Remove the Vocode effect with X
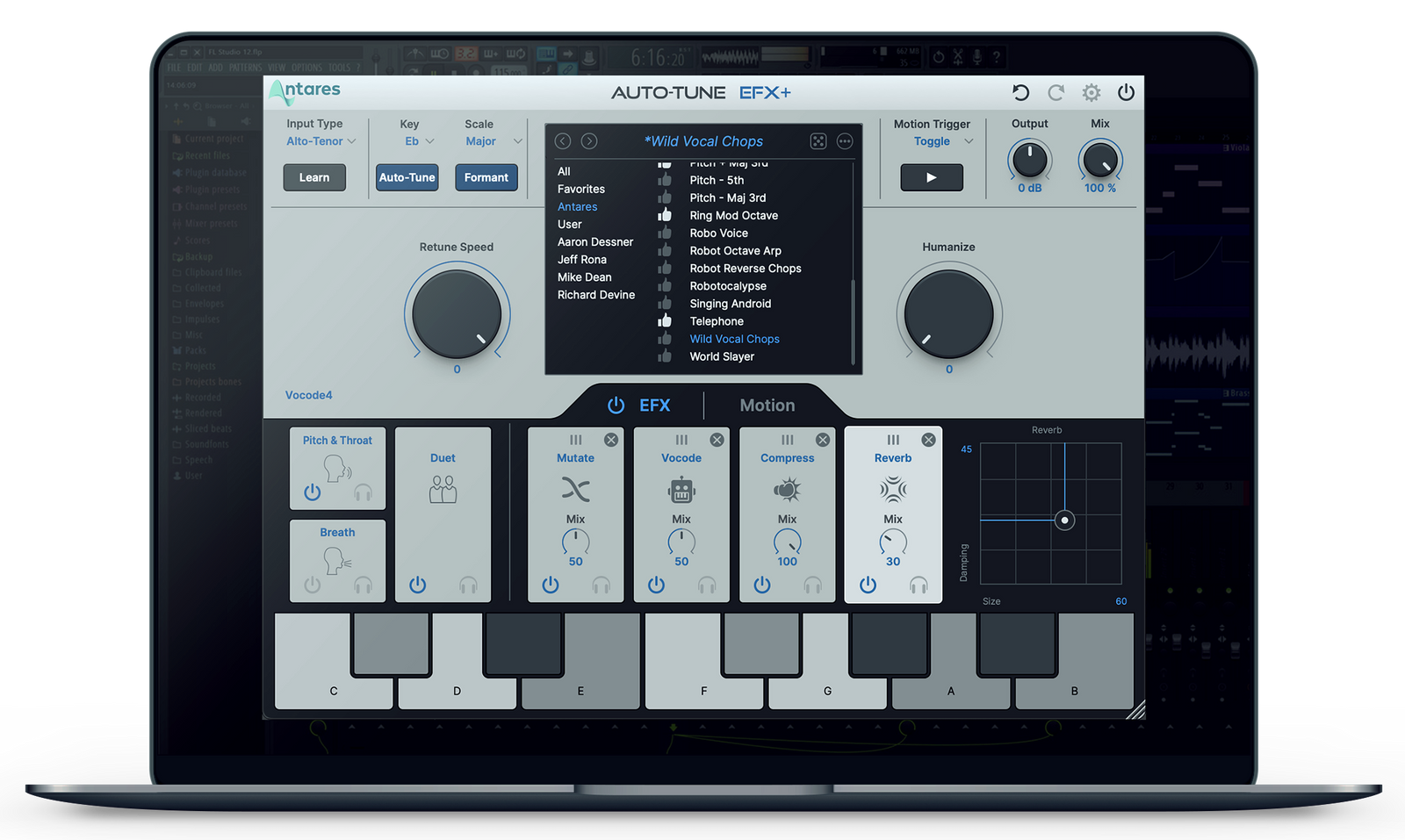 [717, 440]
